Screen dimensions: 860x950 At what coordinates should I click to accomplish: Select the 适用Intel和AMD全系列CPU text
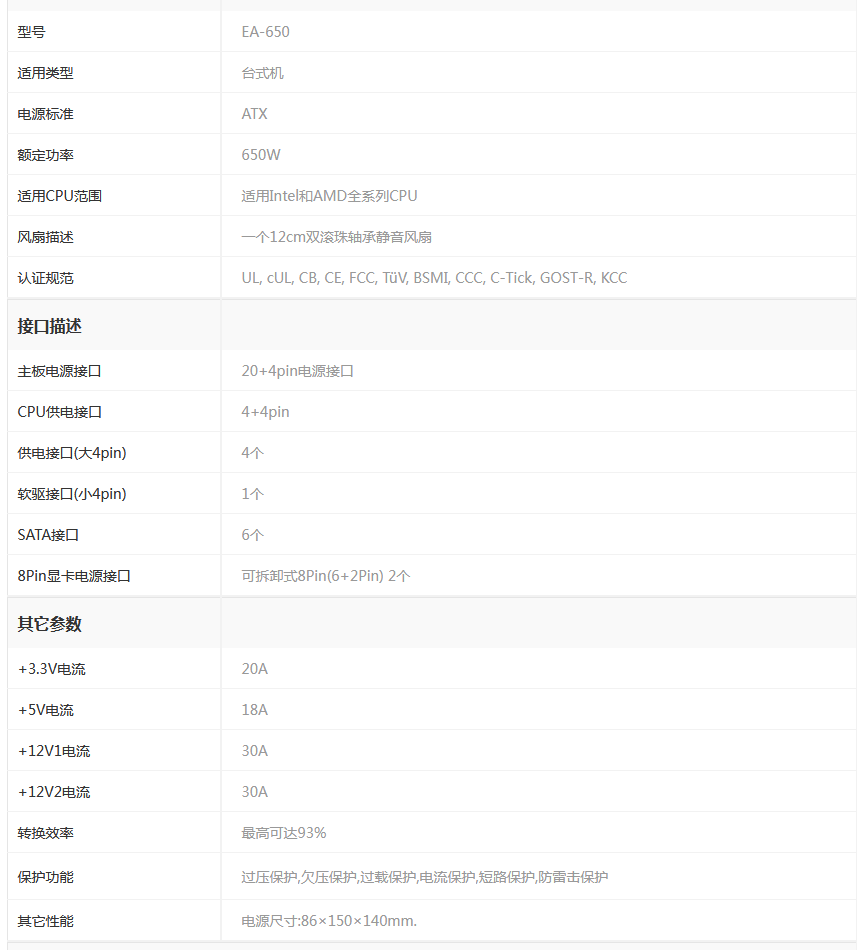pyautogui.click(x=329, y=196)
